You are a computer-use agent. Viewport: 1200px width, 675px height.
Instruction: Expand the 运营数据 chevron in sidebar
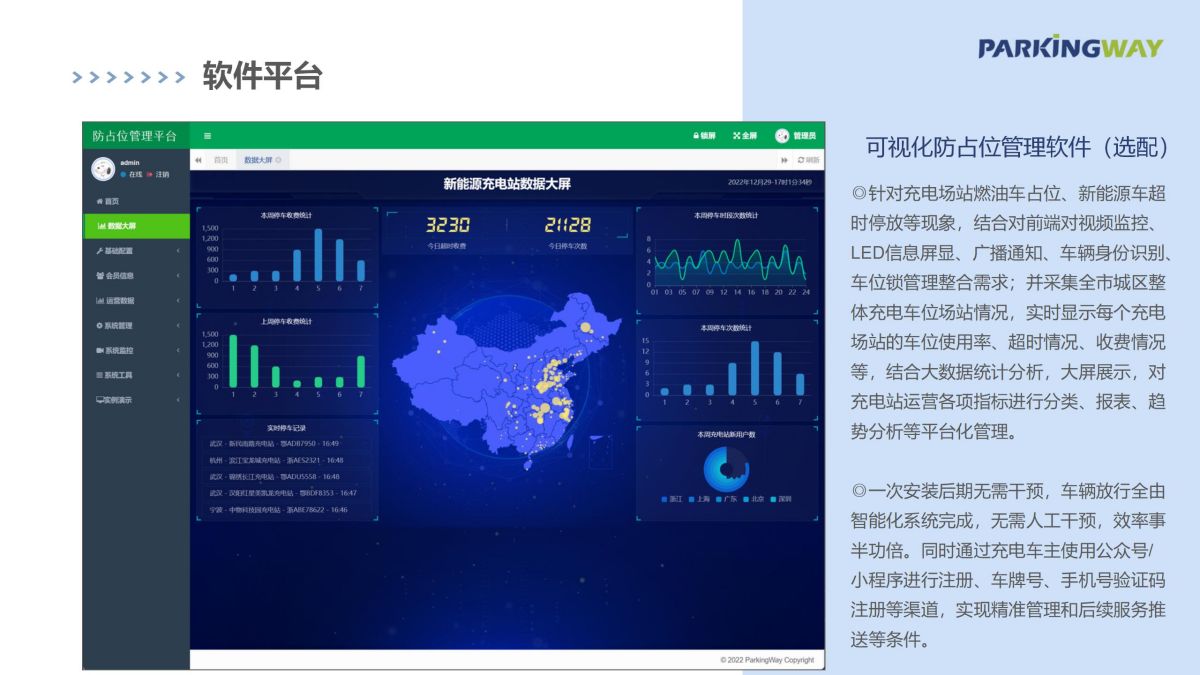coord(178,300)
